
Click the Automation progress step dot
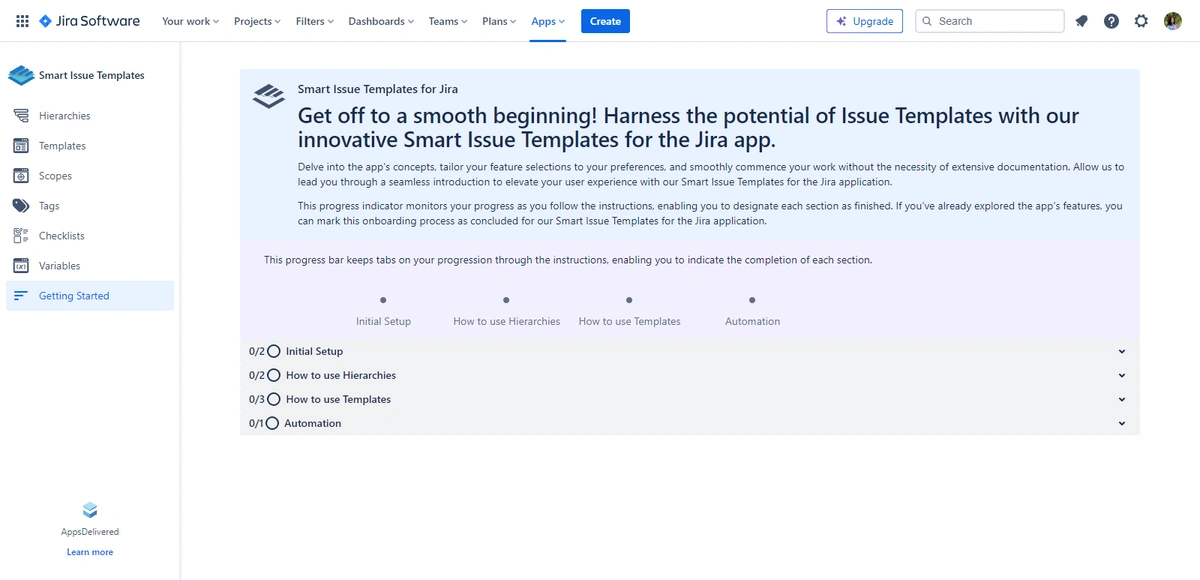[x=752, y=300]
